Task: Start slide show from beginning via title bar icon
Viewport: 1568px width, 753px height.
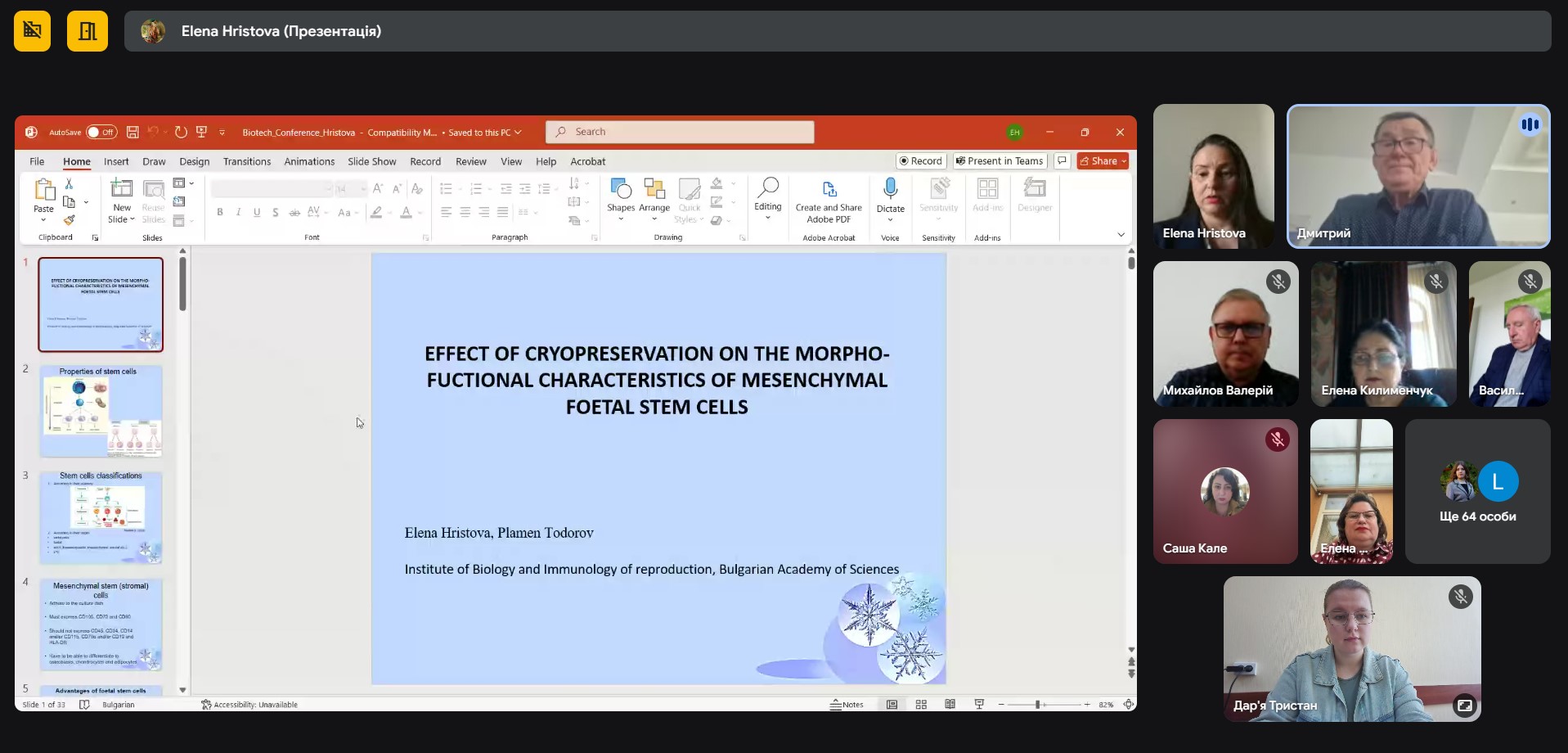Action: (x=201, y=132)
